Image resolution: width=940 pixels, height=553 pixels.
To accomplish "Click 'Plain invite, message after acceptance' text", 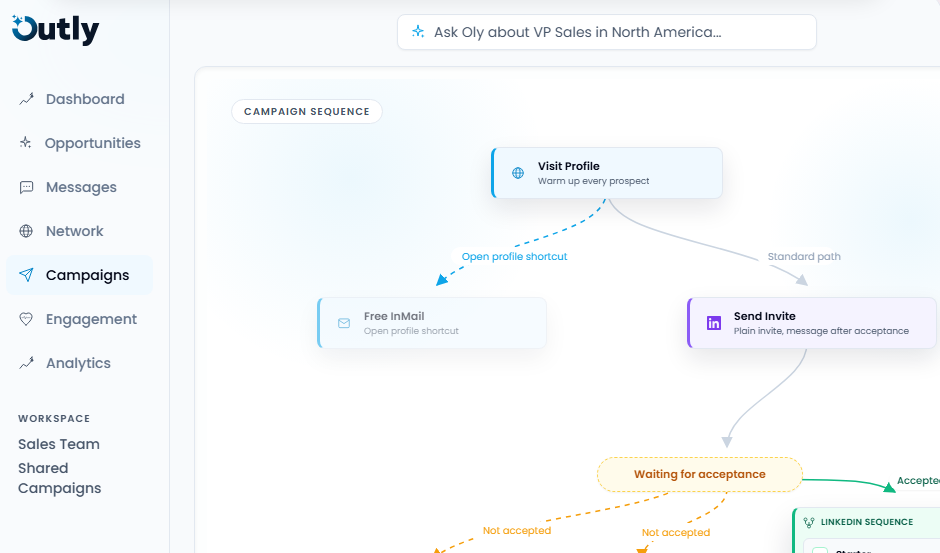I will coord(821,331).
